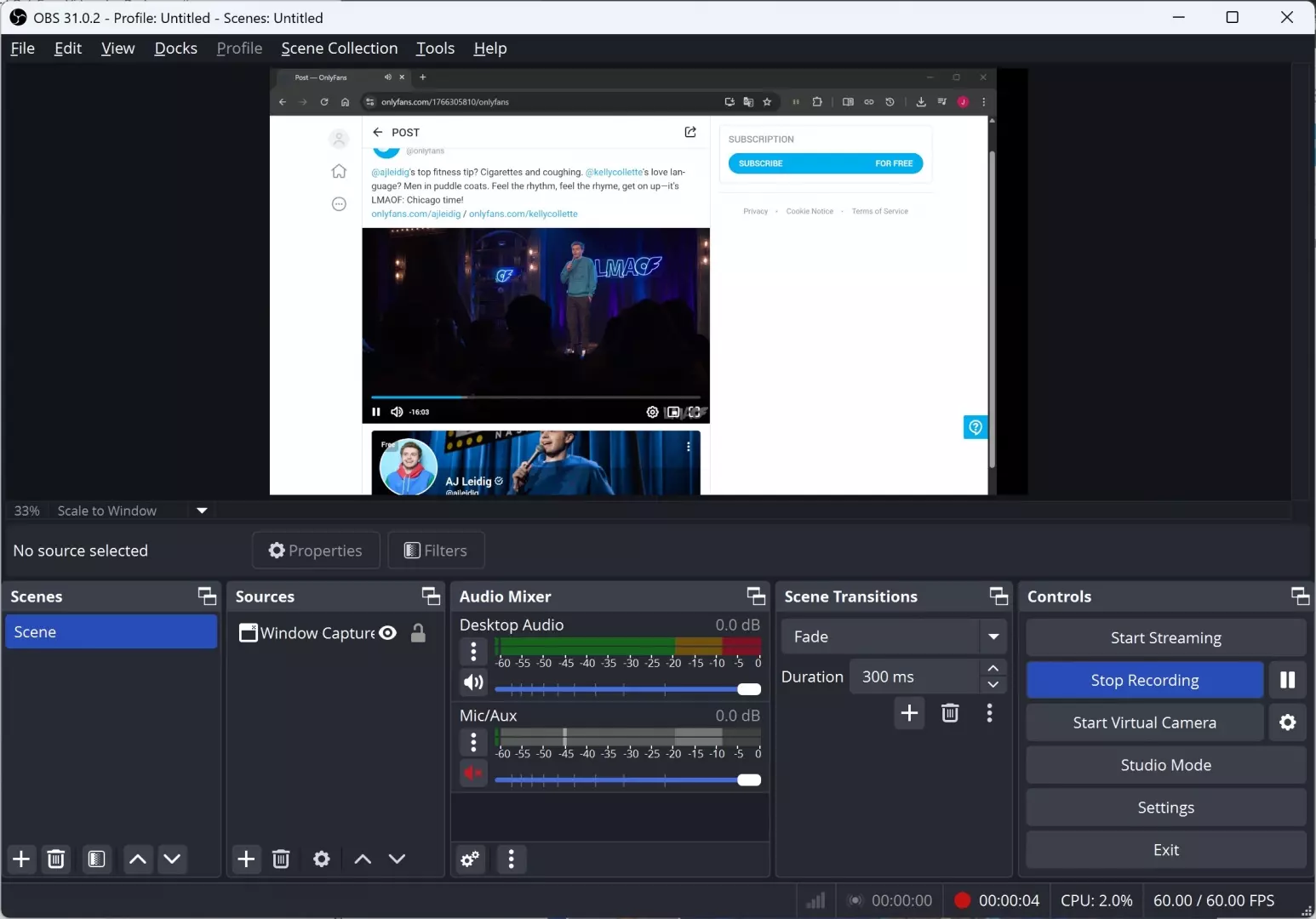Open virtual camera settings gear

[x=1287, y=722]
